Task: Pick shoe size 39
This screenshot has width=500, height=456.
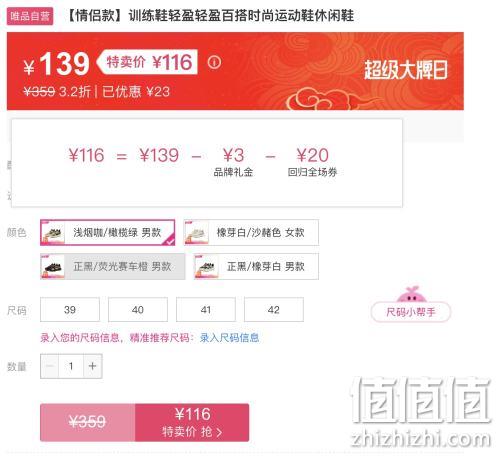Action: pos(70,310)
